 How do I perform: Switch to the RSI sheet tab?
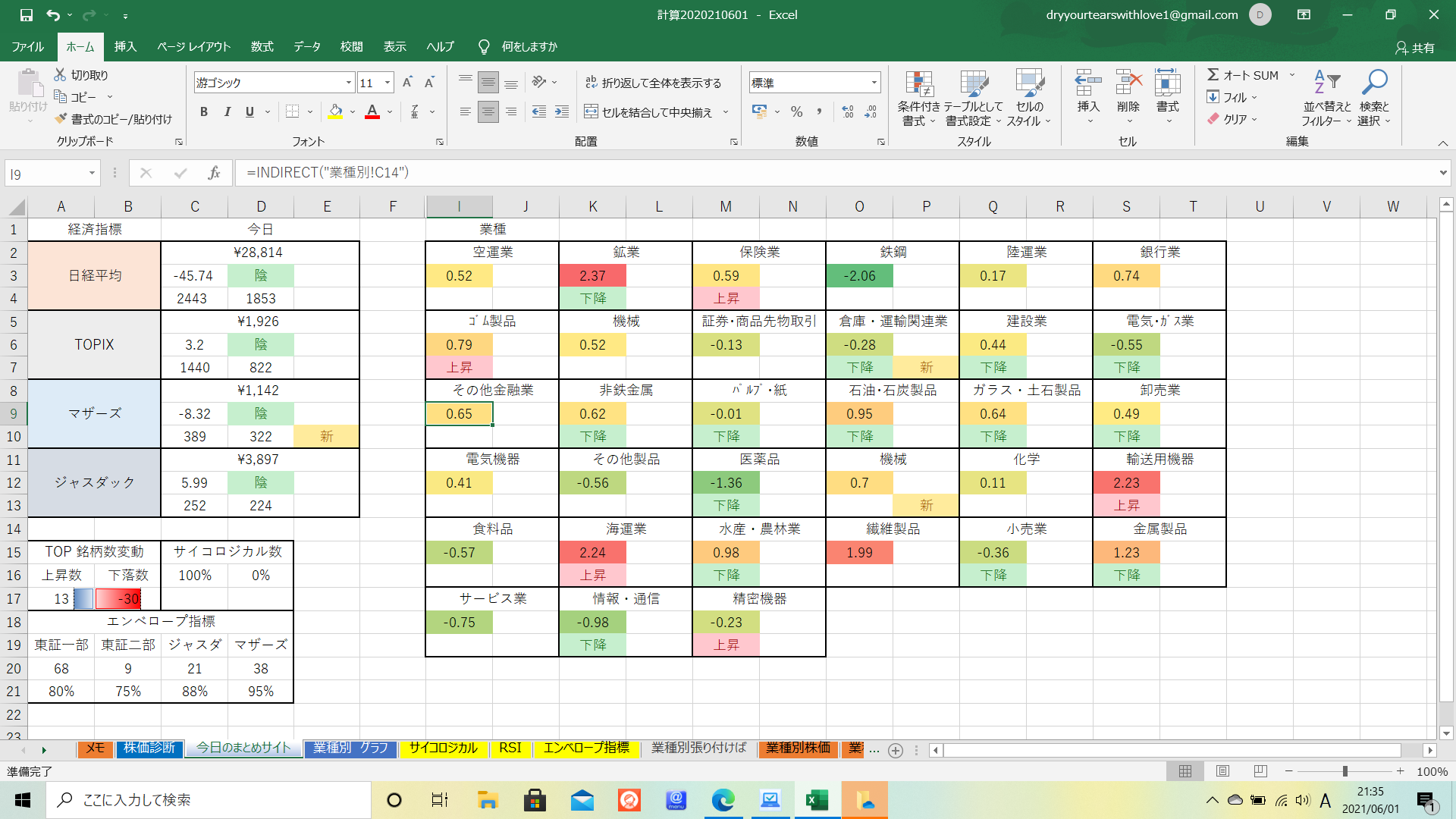pos(510,748)
